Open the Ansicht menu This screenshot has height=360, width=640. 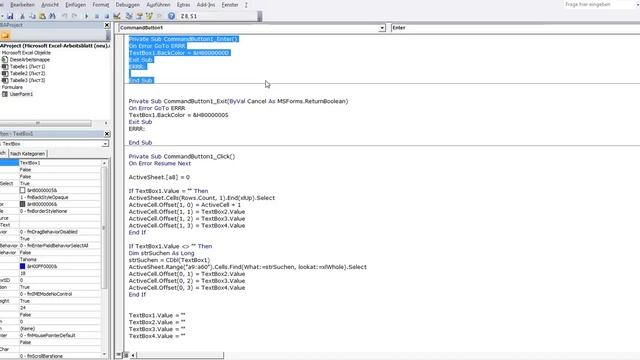50,5
